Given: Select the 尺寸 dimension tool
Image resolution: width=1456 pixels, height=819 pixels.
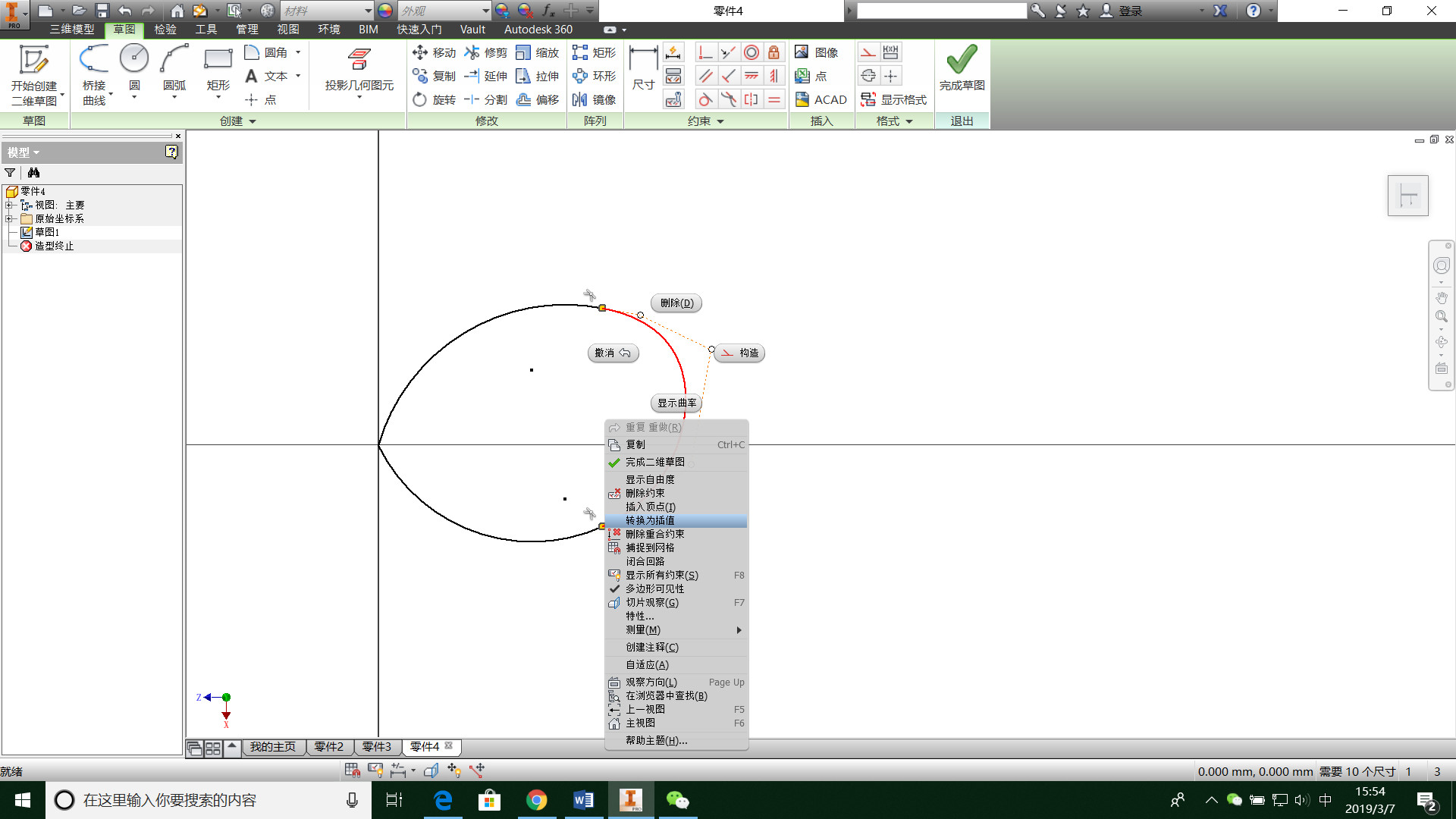Looking at the screenshot, I should [x=643, y=68].
